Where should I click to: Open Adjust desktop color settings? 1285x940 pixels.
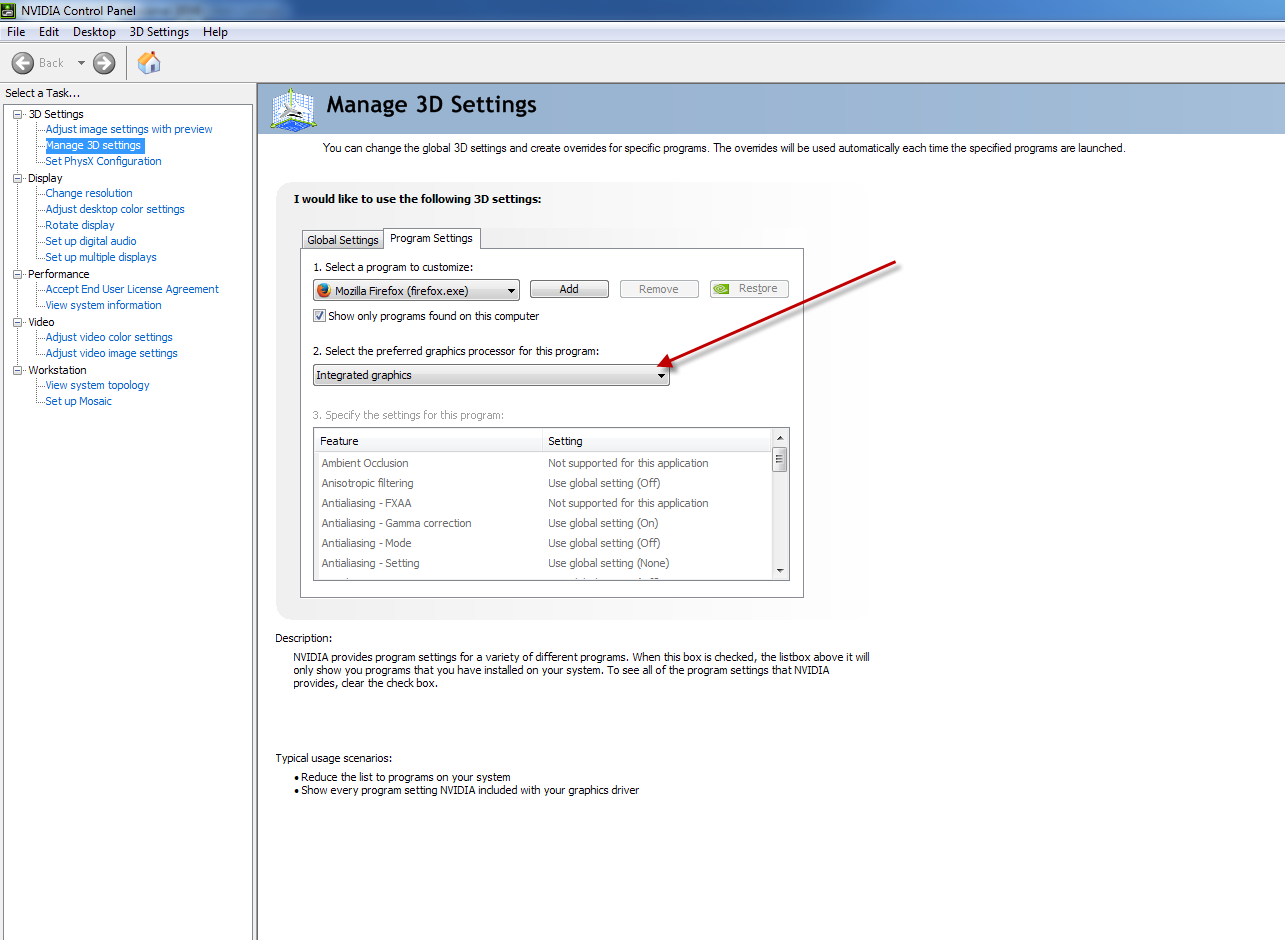tap(115, 209)
